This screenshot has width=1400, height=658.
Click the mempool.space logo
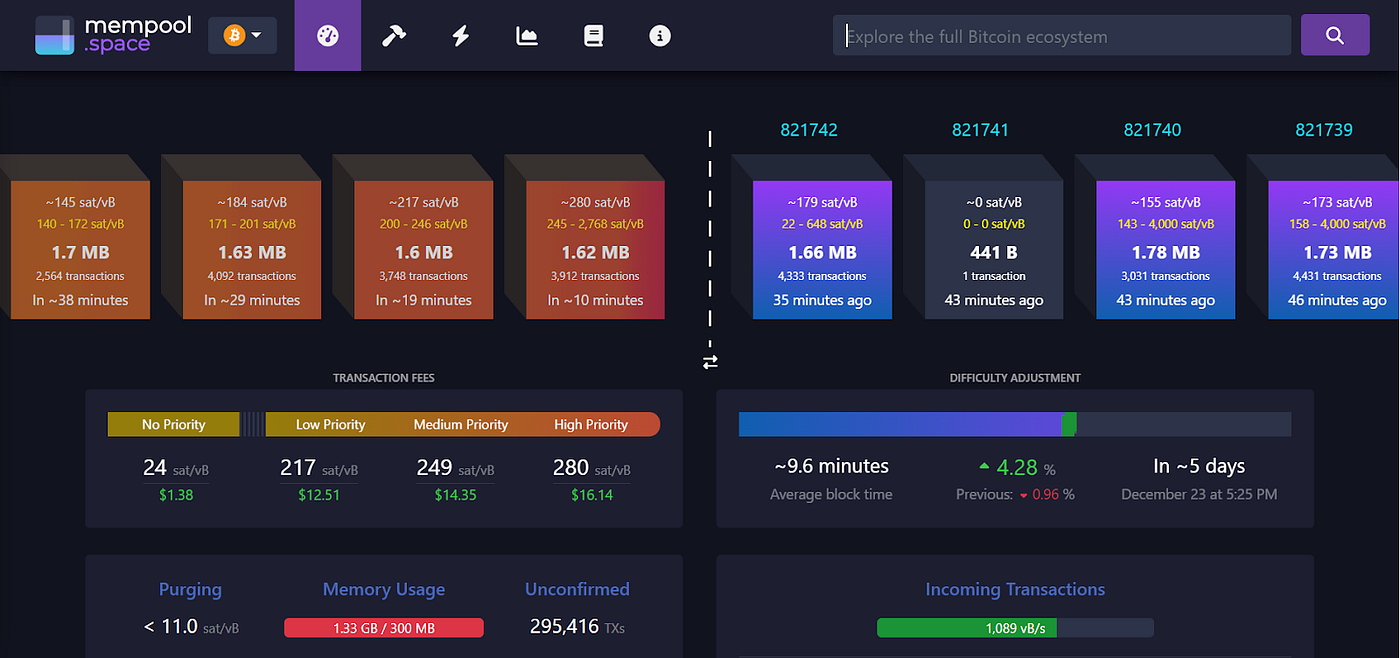(x=112, y=35)
